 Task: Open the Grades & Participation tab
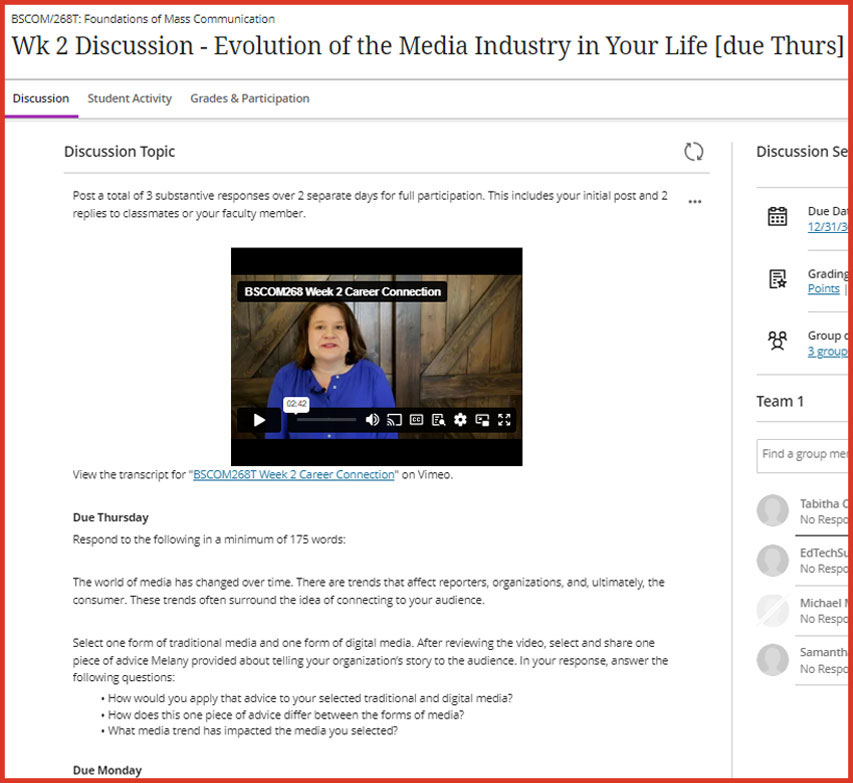[249, 99]
